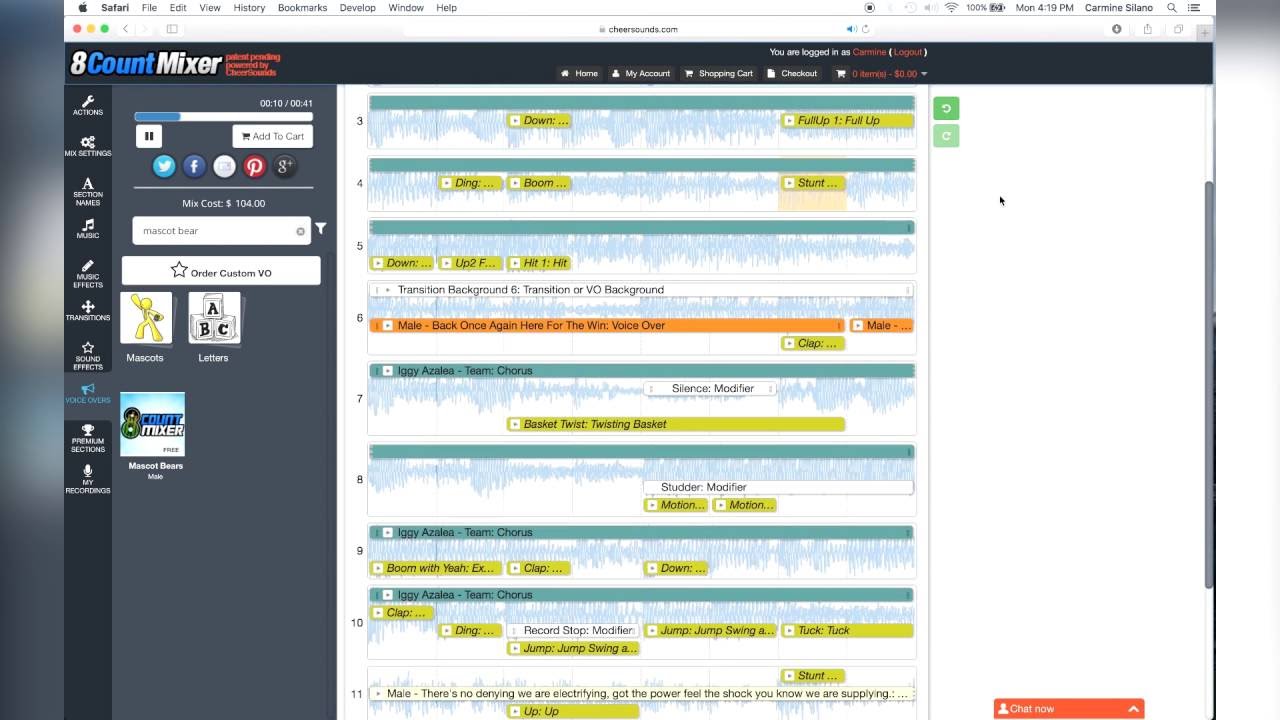Select the Silence: Modifier block
This screenshot has height=720, width=1280.
click(x=711, y=388)
